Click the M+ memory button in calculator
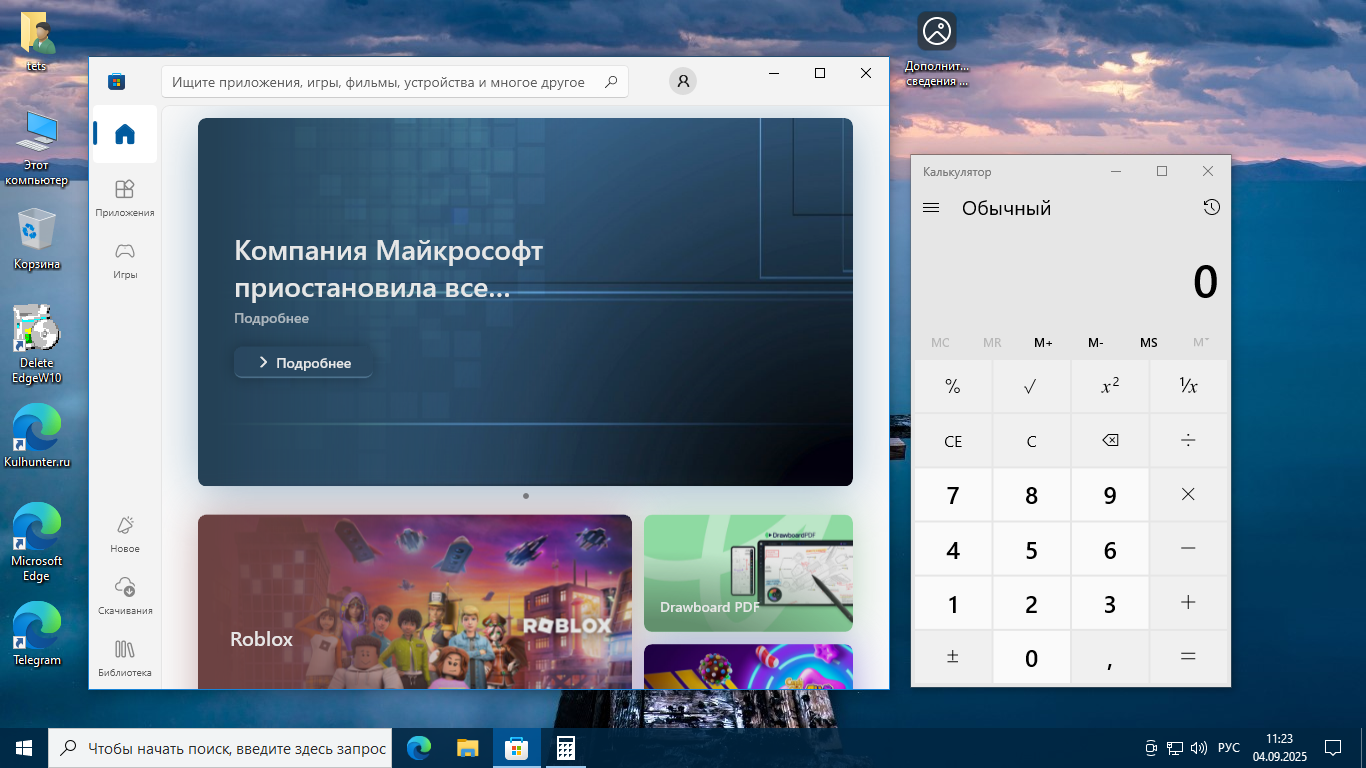 [1043, 342]
